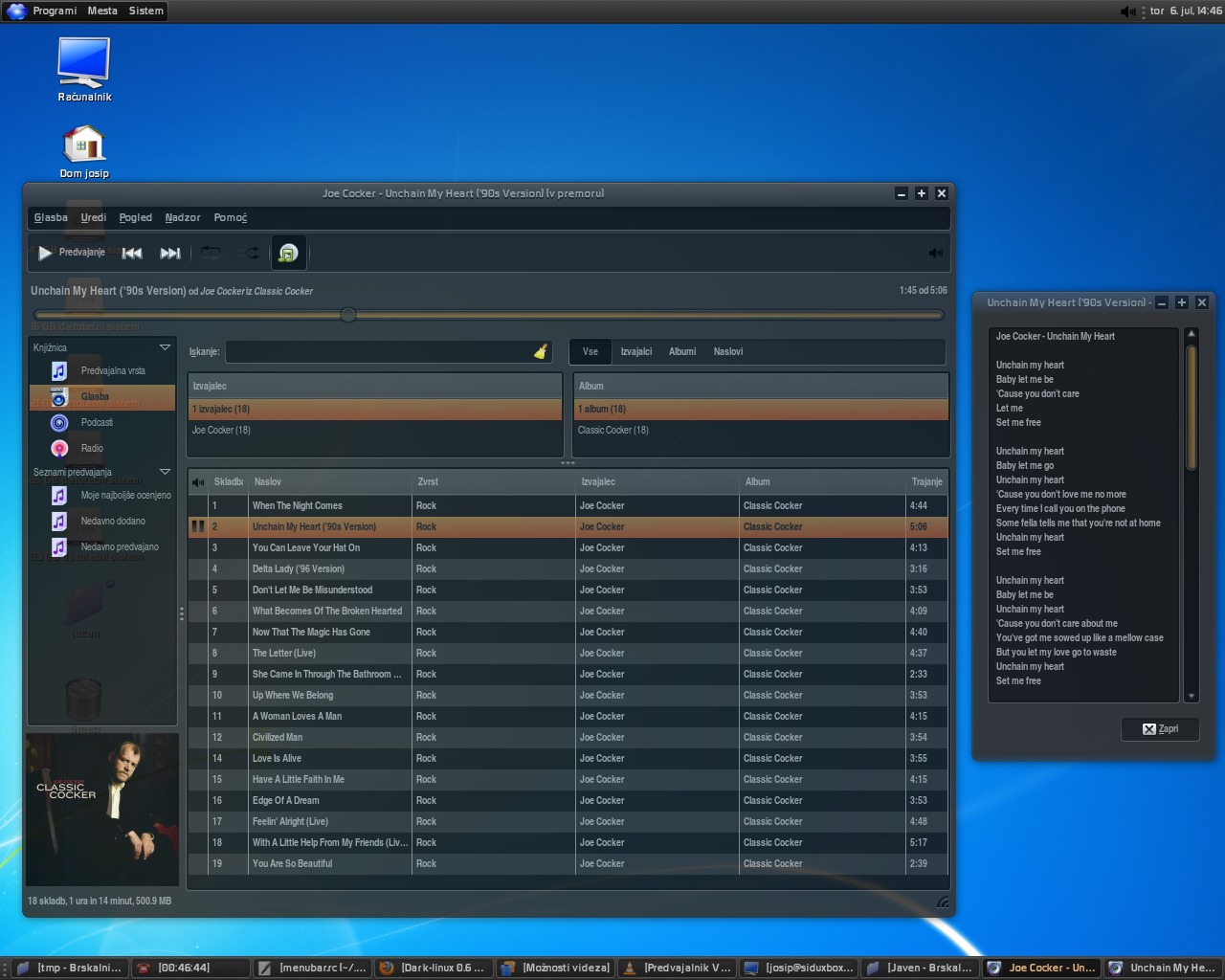Screen dimensions: 1225x980
Task: Skip to the previous track
Action: coord(132,253)
